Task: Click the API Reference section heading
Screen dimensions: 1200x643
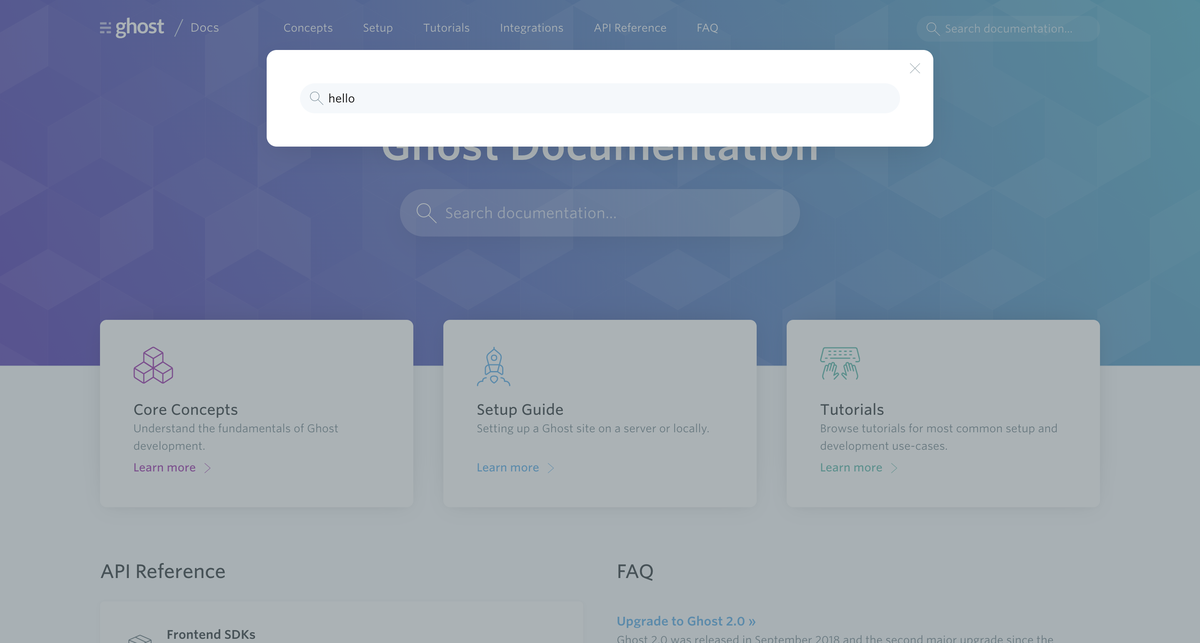Action: pos(163,571)
